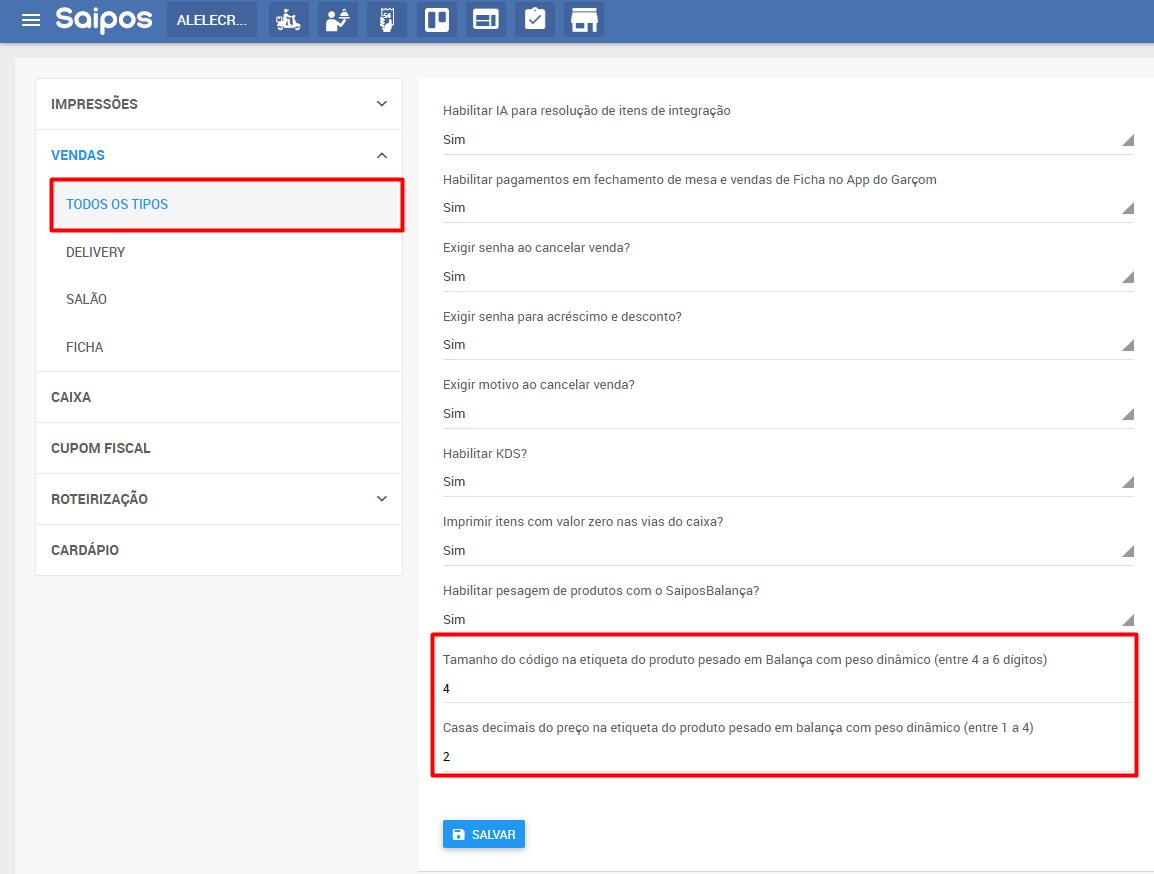Click the ALELECR... store selector button
The height and width of the screenshot is (874, 1154).
211,20
